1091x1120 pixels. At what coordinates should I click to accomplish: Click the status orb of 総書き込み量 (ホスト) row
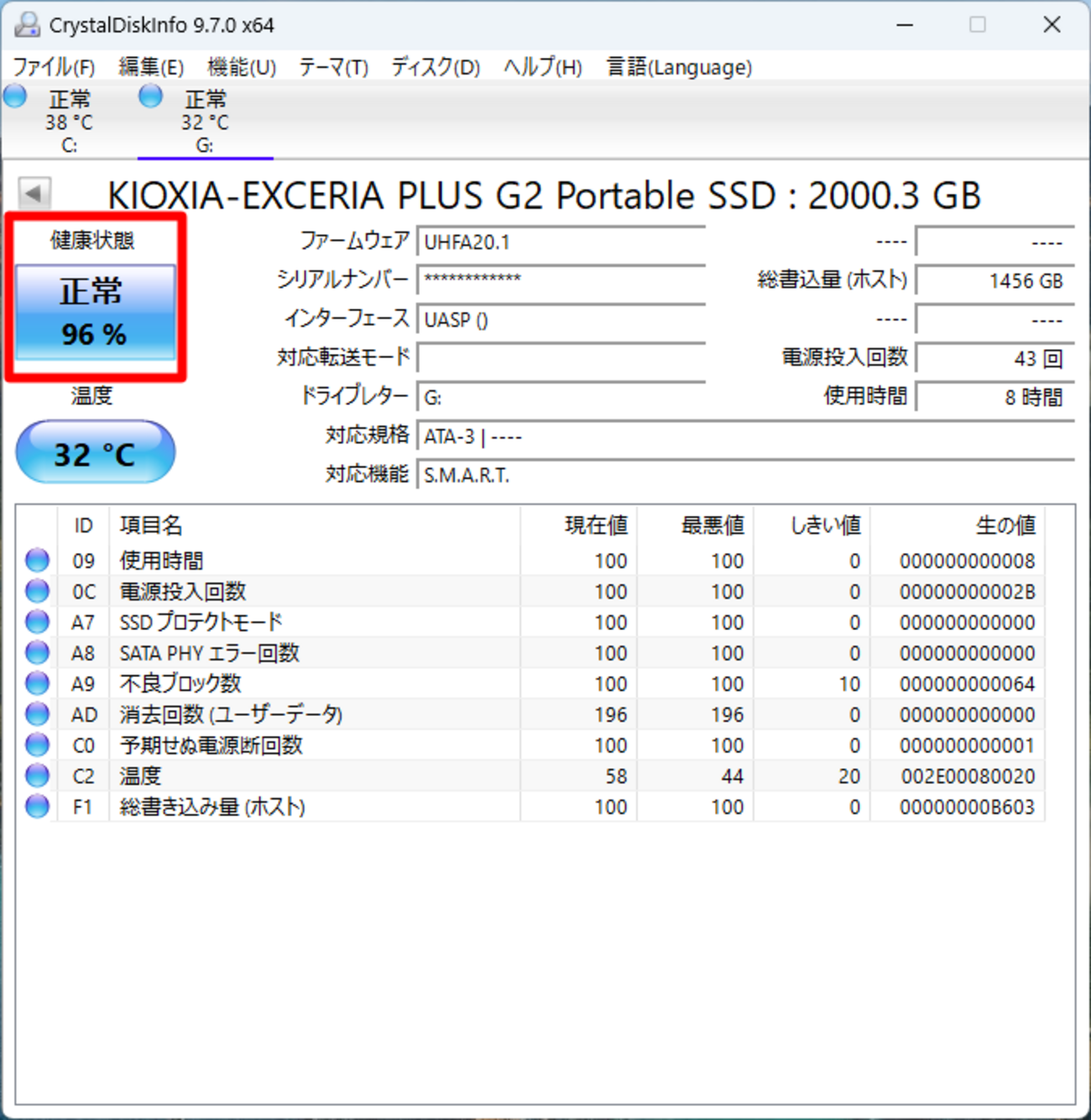37,806
